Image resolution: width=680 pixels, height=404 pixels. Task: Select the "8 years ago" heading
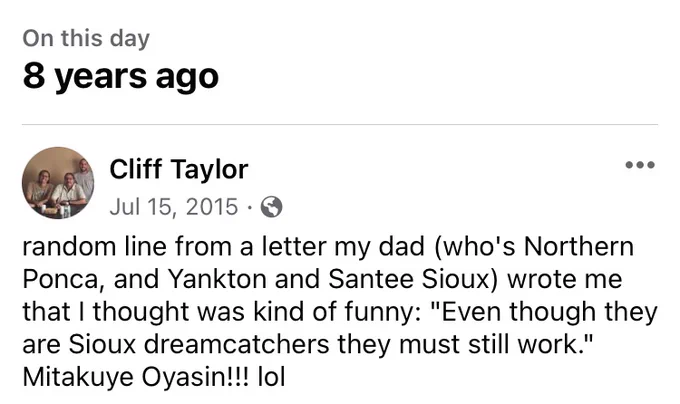[121, 77]
